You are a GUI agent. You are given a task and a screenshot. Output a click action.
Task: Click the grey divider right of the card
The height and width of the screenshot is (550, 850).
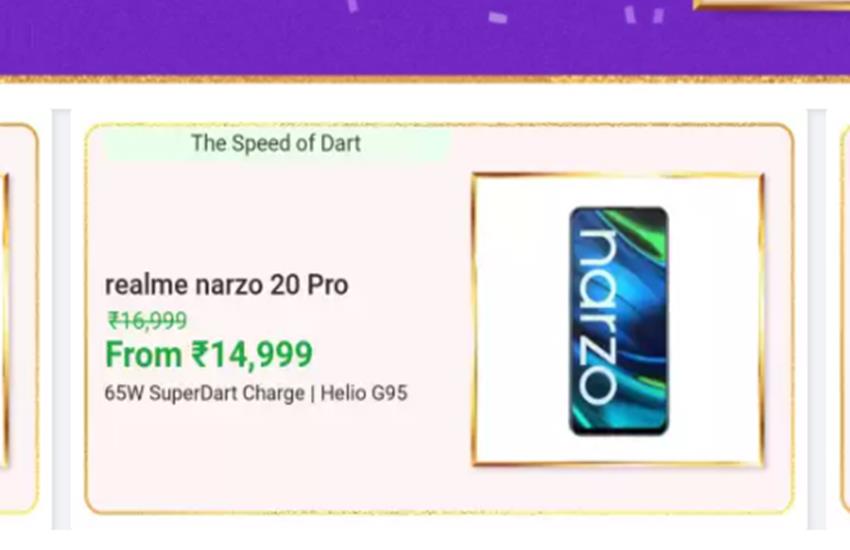tap(816, 319)
